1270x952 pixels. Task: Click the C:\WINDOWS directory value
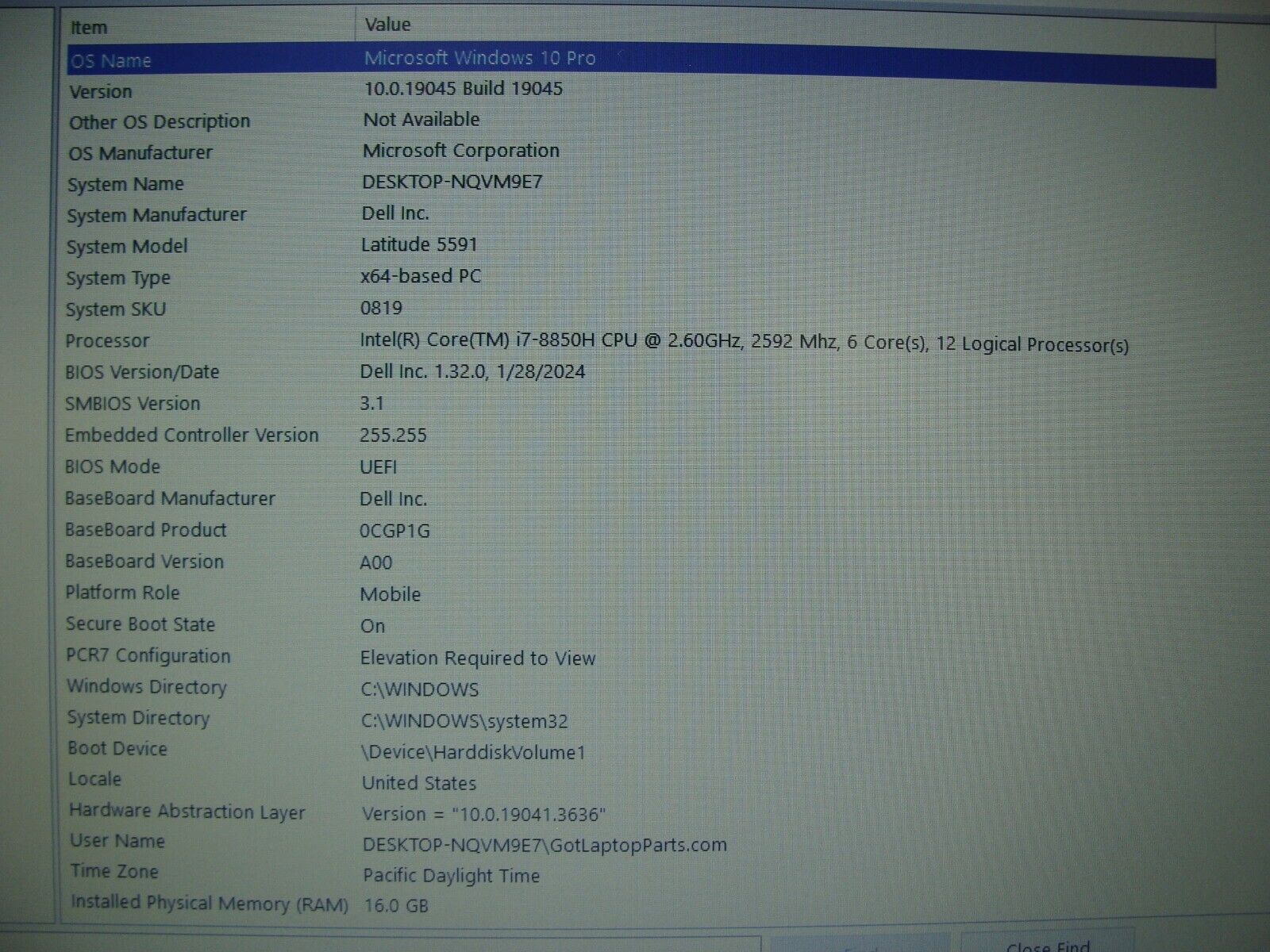(420, 689)
